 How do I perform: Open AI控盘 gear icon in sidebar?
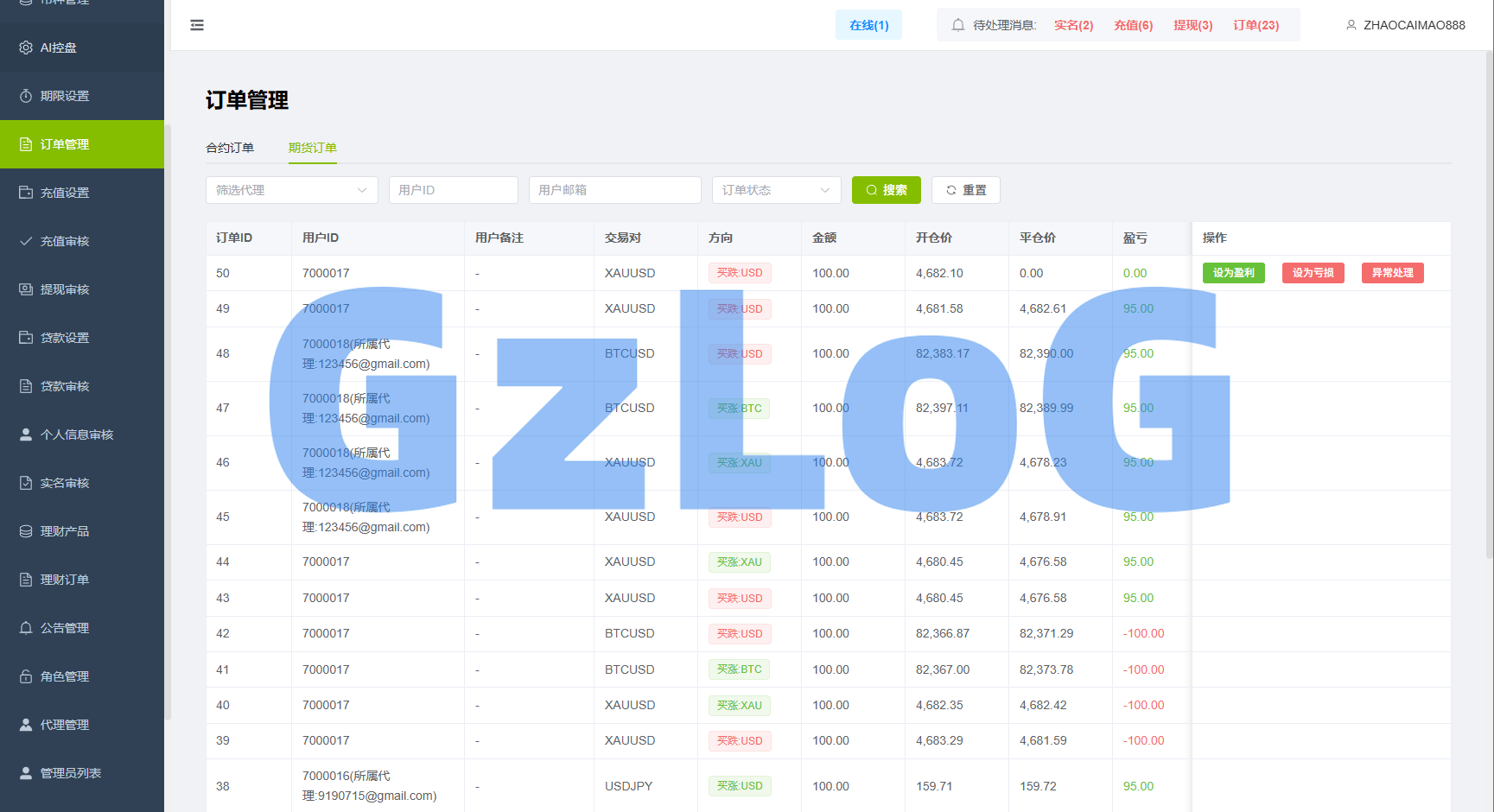click(26, 48)
